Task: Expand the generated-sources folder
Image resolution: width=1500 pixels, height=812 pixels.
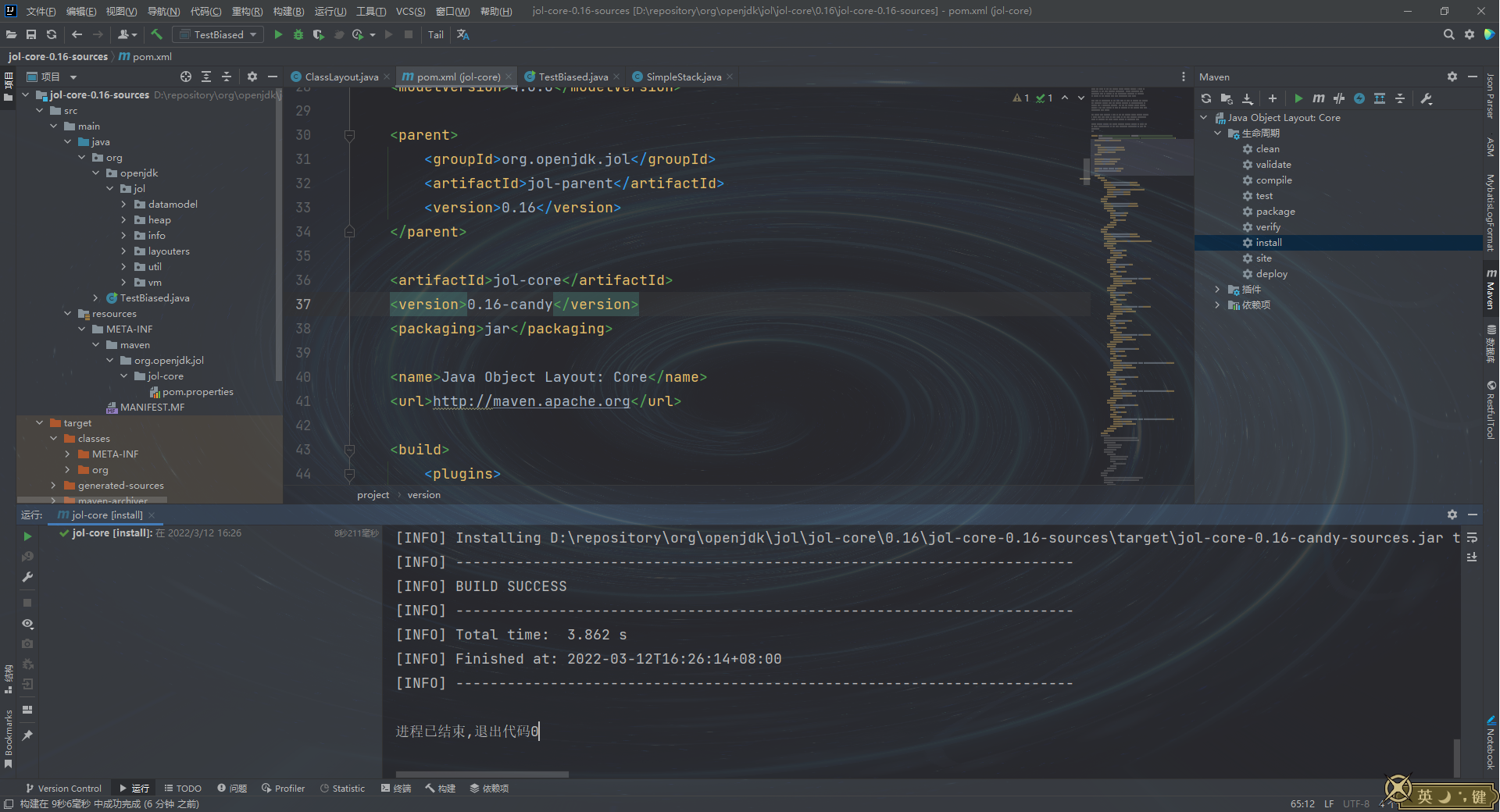Action: [x=54, y=486]
